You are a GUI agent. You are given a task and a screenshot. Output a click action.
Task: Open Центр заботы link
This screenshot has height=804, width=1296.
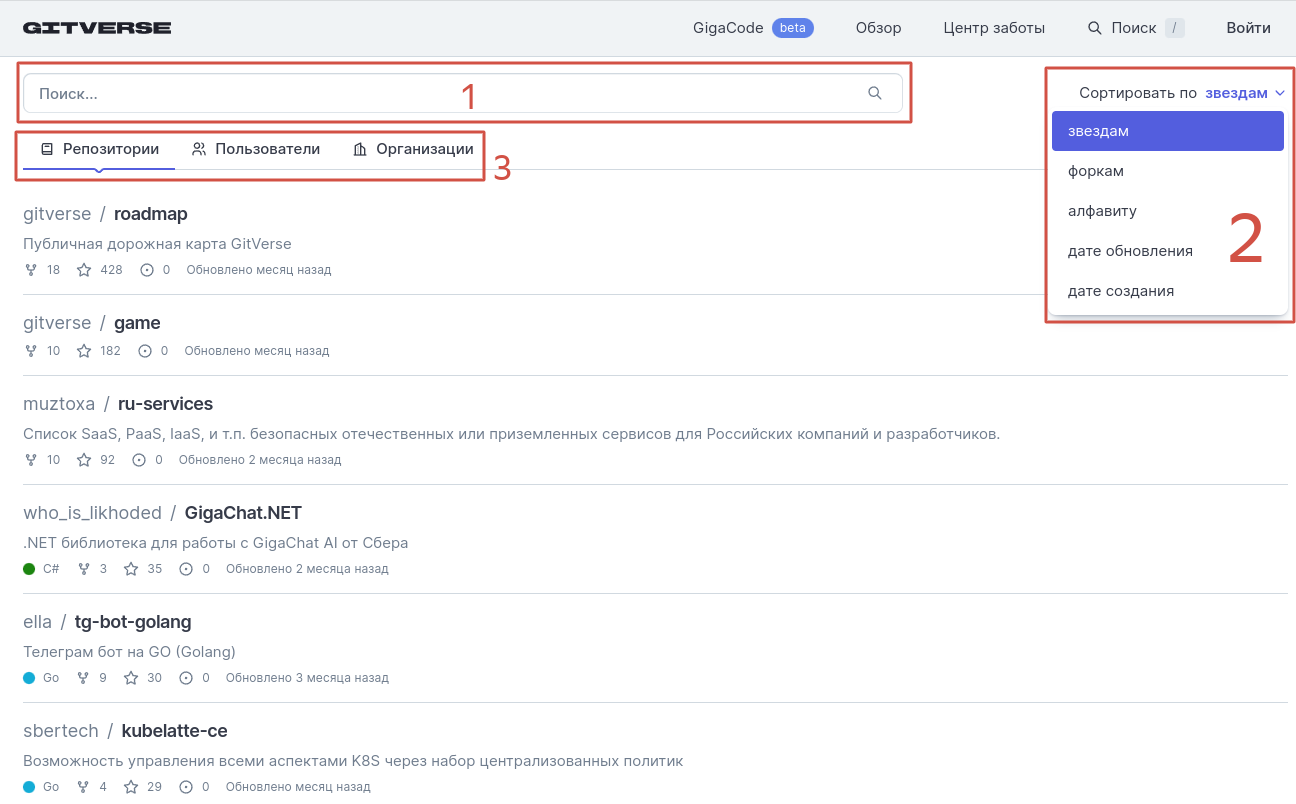click(x=994, y=28)
